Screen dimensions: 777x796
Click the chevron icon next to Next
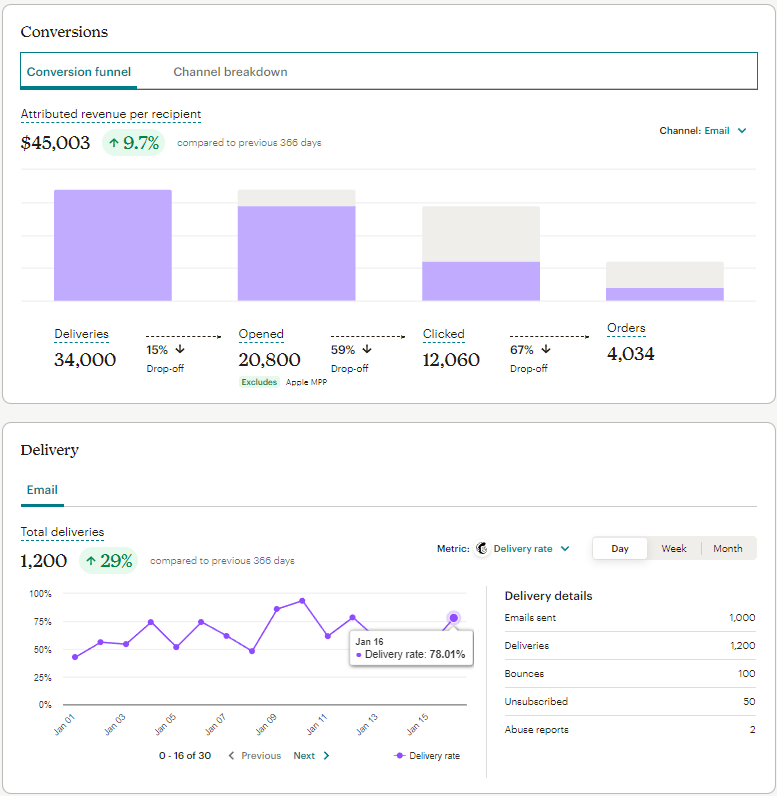click(326, 755)
